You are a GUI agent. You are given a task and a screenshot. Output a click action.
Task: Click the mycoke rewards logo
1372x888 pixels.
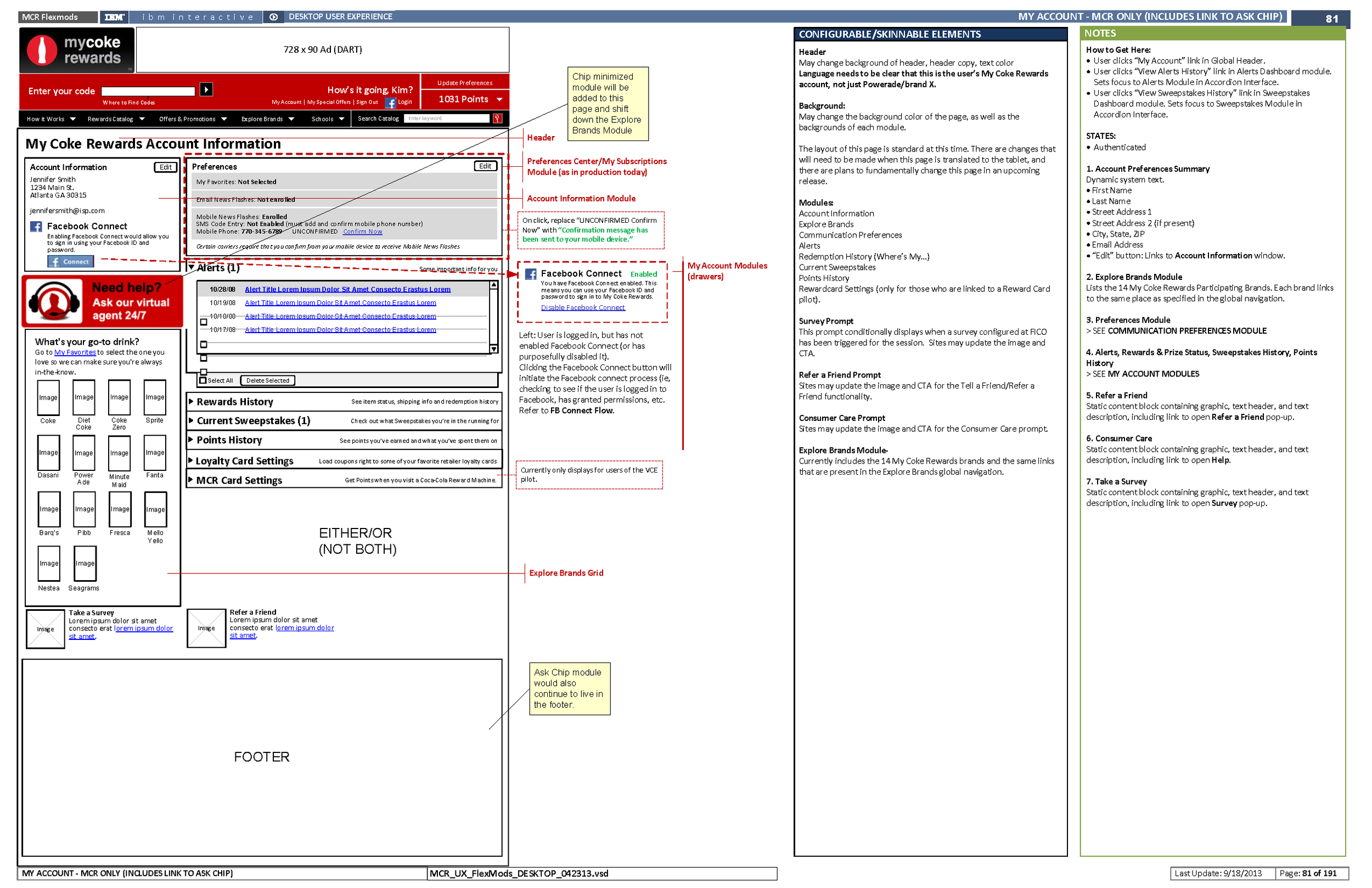[x=77, y=50]
